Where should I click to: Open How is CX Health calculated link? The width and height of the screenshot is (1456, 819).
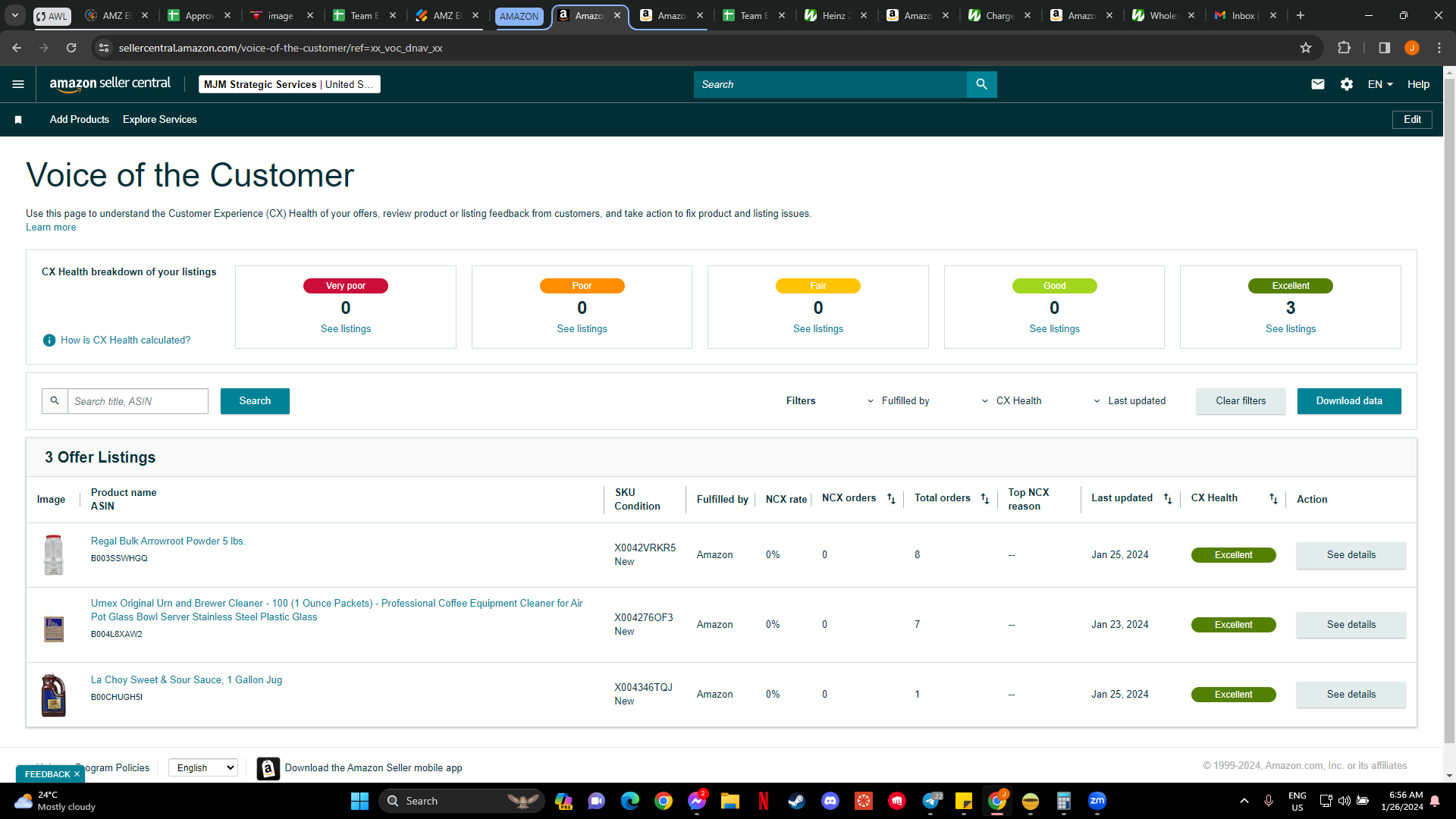click(x=126, y=340)
